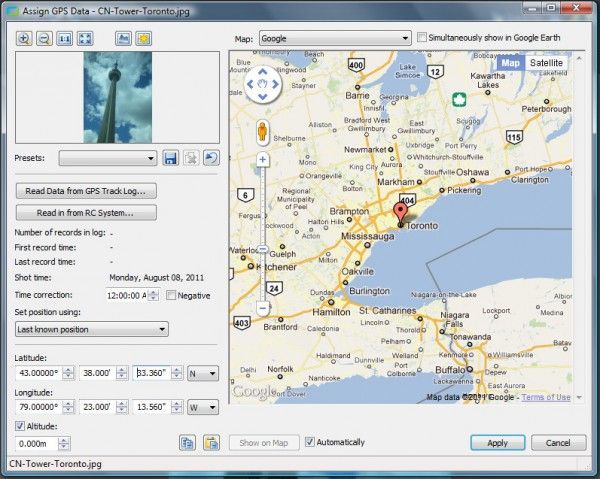Click the longitude seconds spinner arrows

point(176,407)
